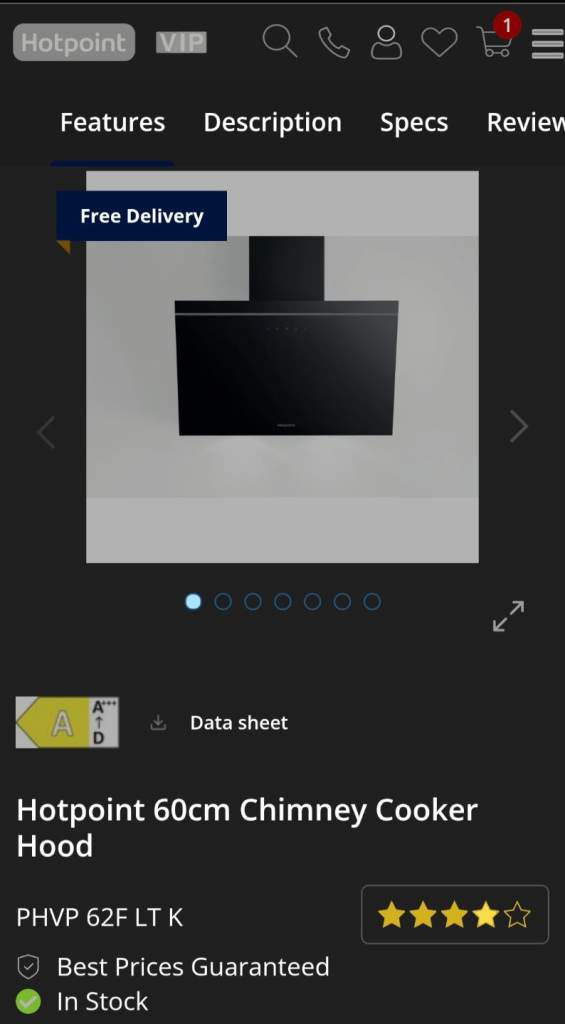The image size is (565, 1024).
Task: Select the second image carousel dot
Action: coord(223,601)
